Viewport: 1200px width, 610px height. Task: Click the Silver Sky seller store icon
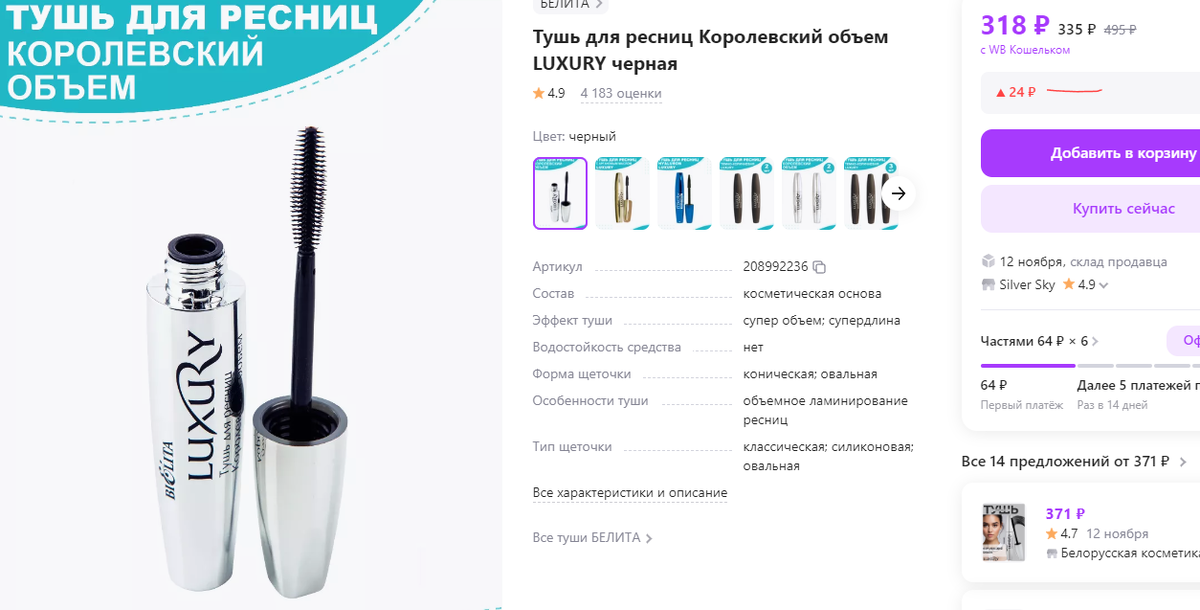click(x=988, y=284)
